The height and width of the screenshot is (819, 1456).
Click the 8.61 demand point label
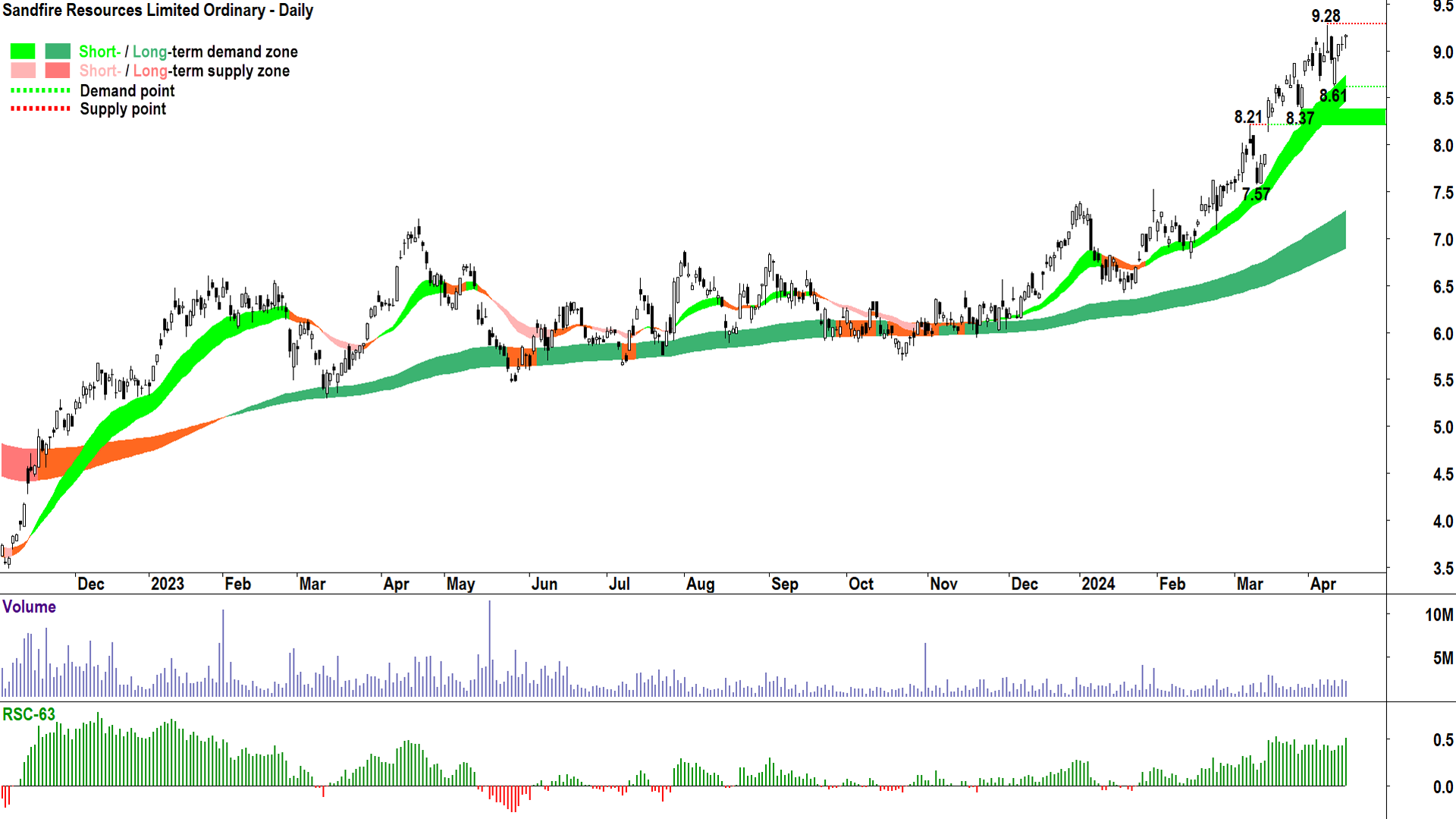pyautogui.click(x=1332, y=96)
